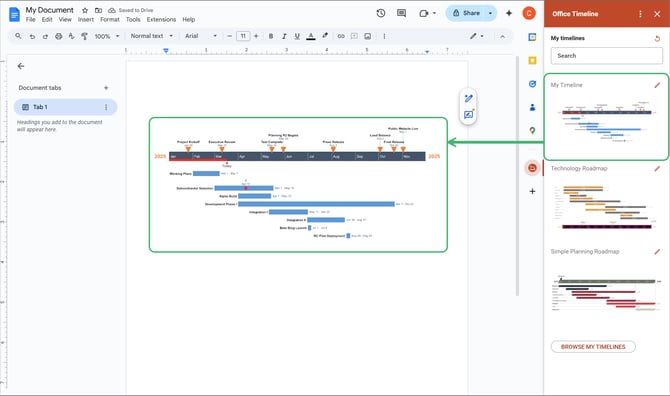This screenshot has height=396, width=670.
Task: Click the search menus magnifier icon
Action: 18,36
